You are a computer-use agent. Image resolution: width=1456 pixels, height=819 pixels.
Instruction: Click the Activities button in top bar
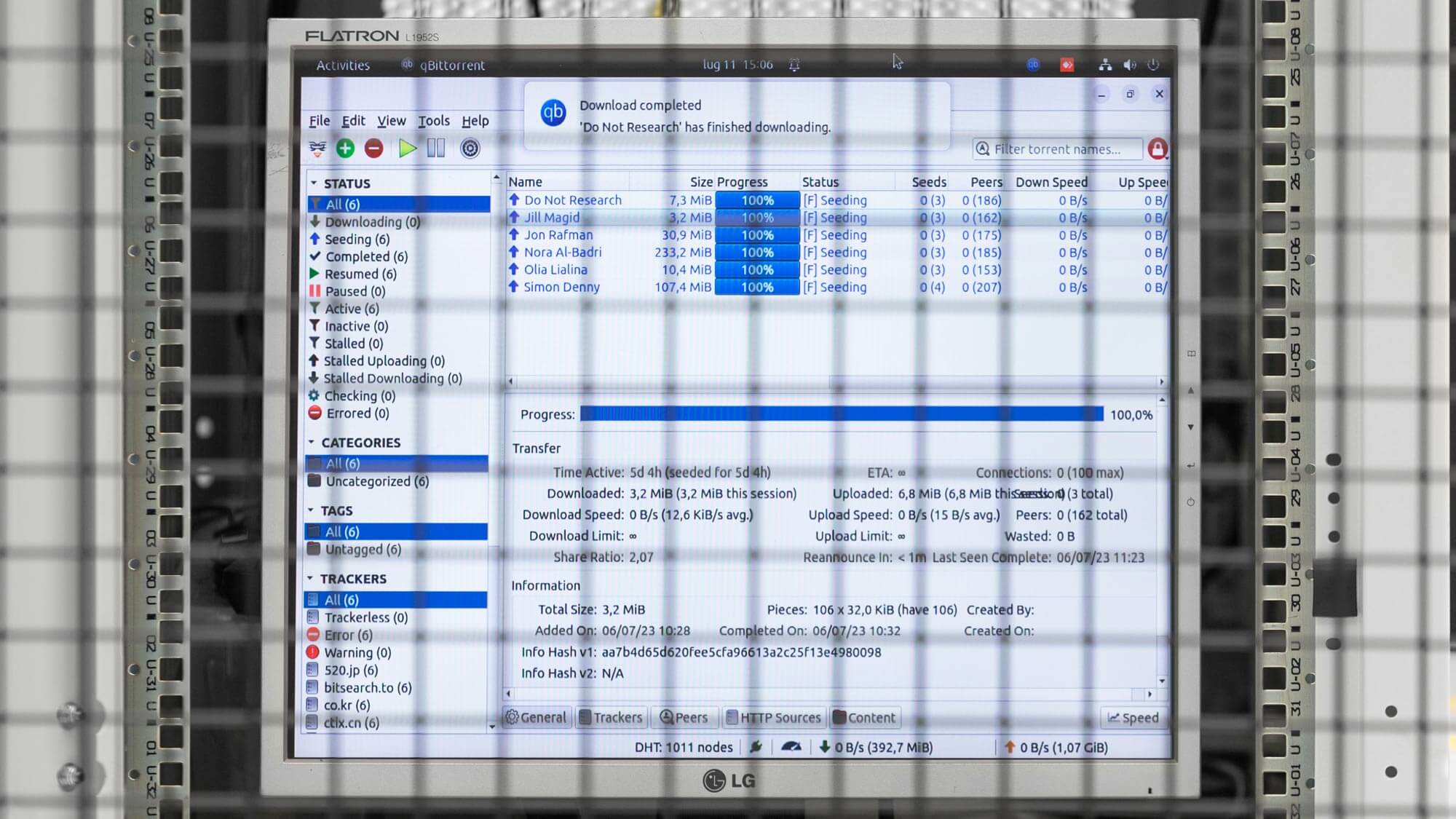click(343, 66)
